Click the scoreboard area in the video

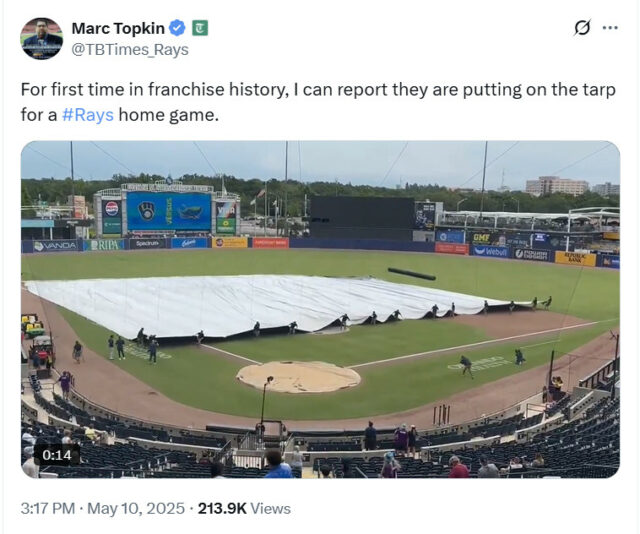coord(169,212)
